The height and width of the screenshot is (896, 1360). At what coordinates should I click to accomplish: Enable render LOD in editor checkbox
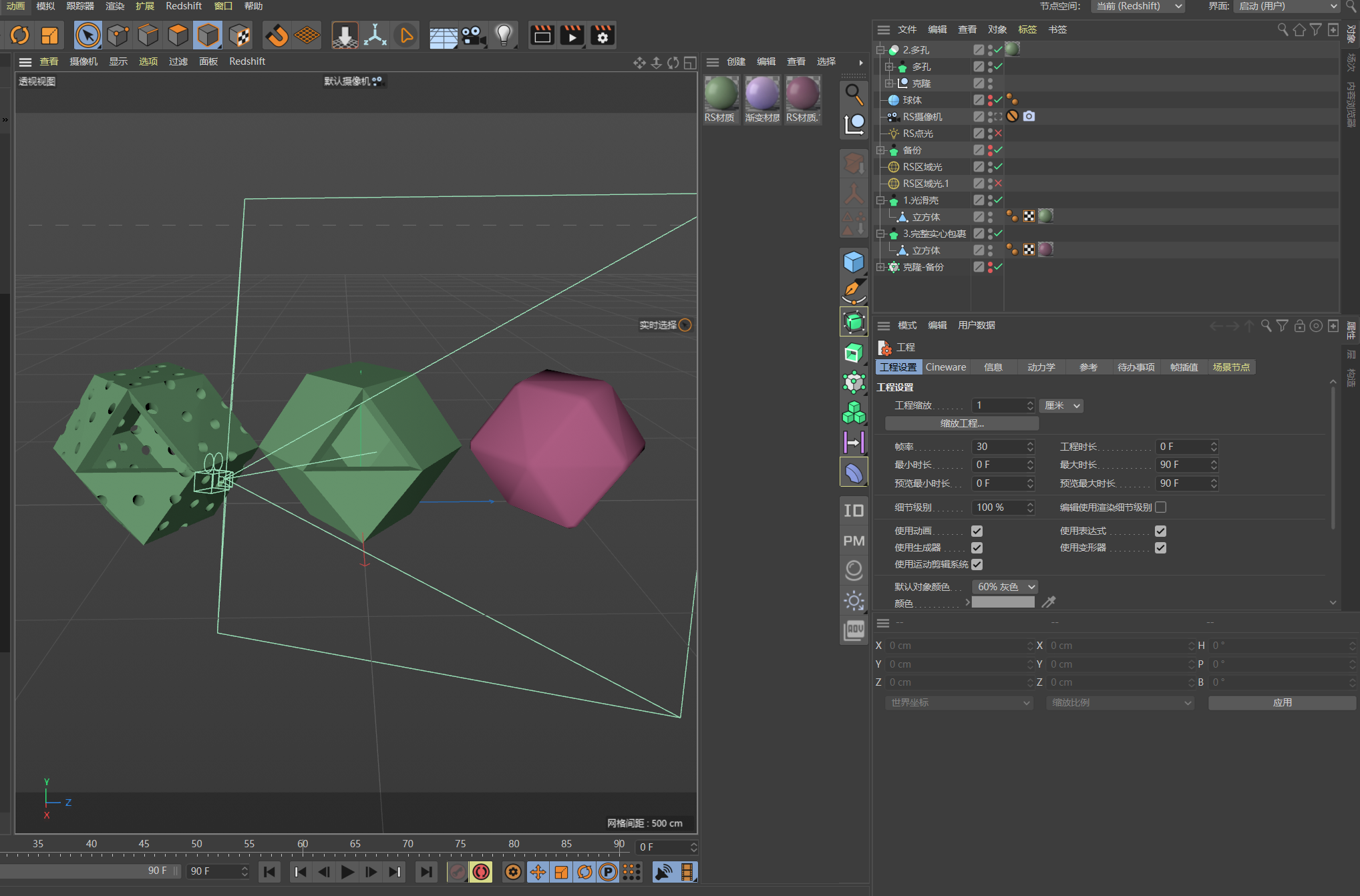point(1160,507)
